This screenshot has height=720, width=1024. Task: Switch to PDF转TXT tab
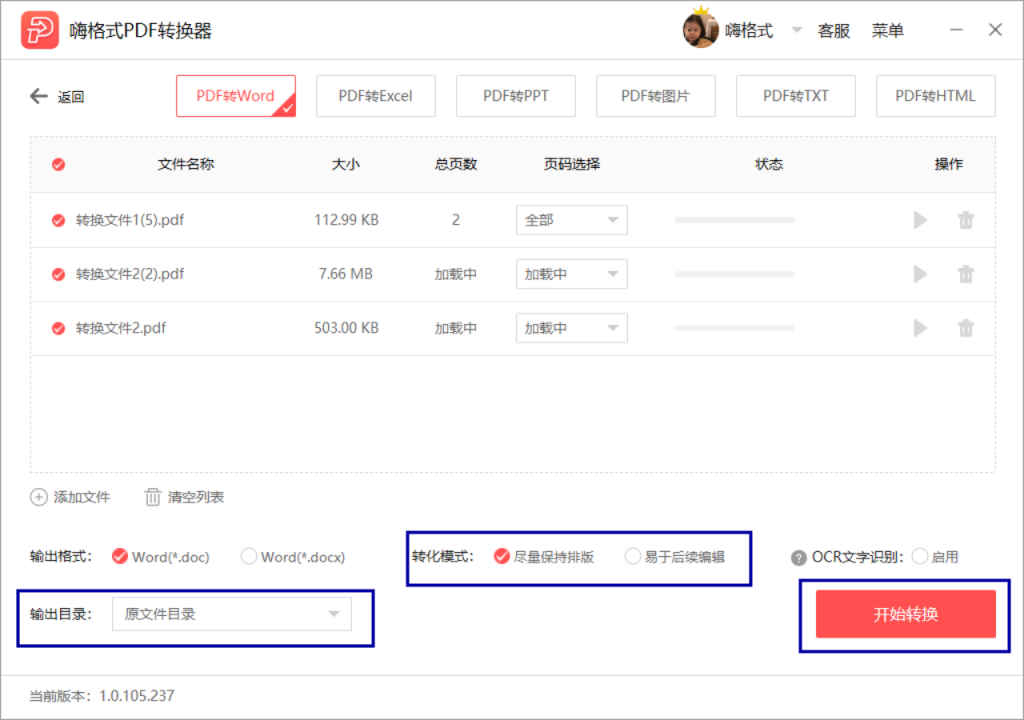[795, 96]
